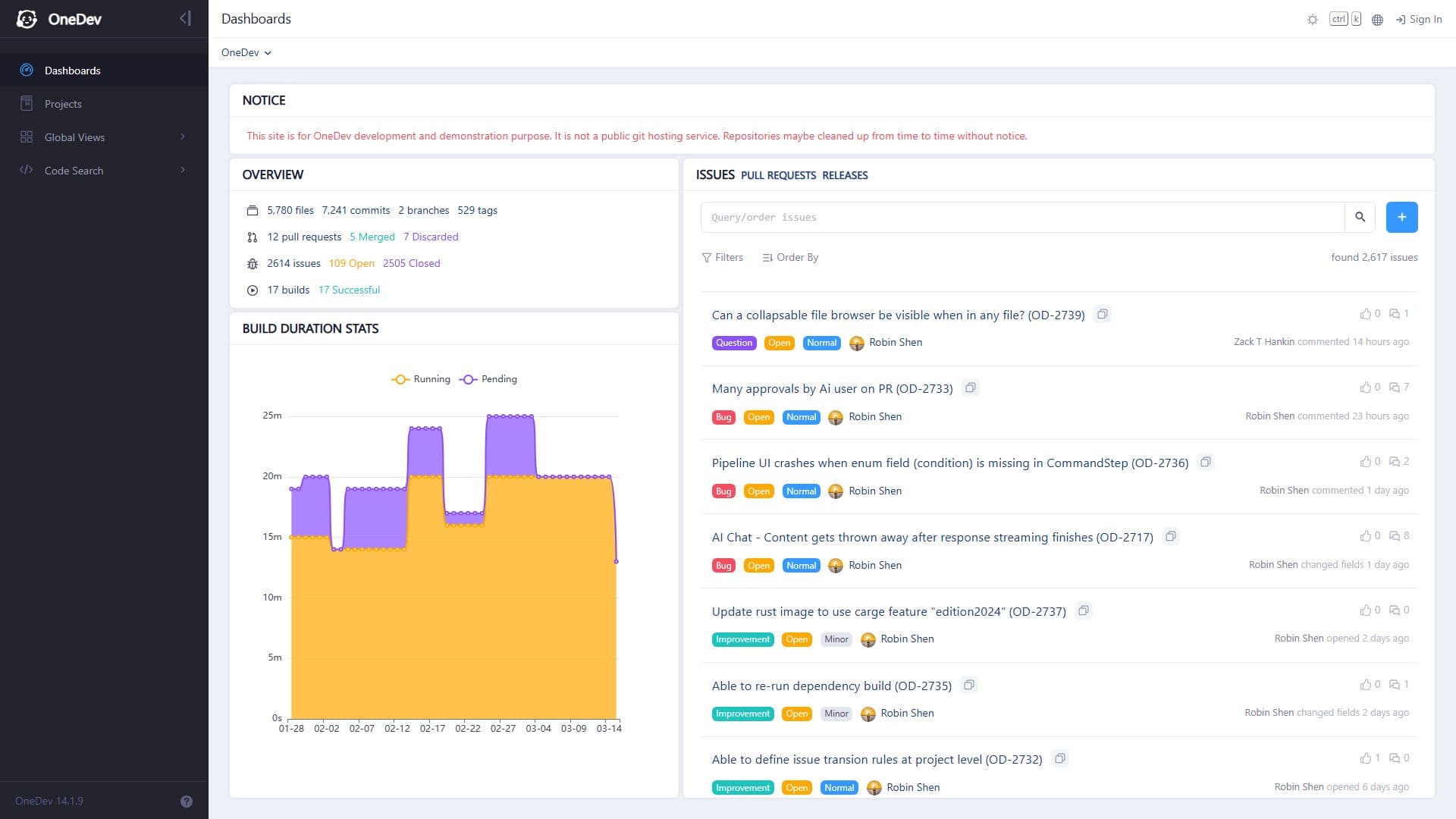1456x819 pixels.
Task: Click the issue search magnifier button
Action: click(x=1360, y=217)
